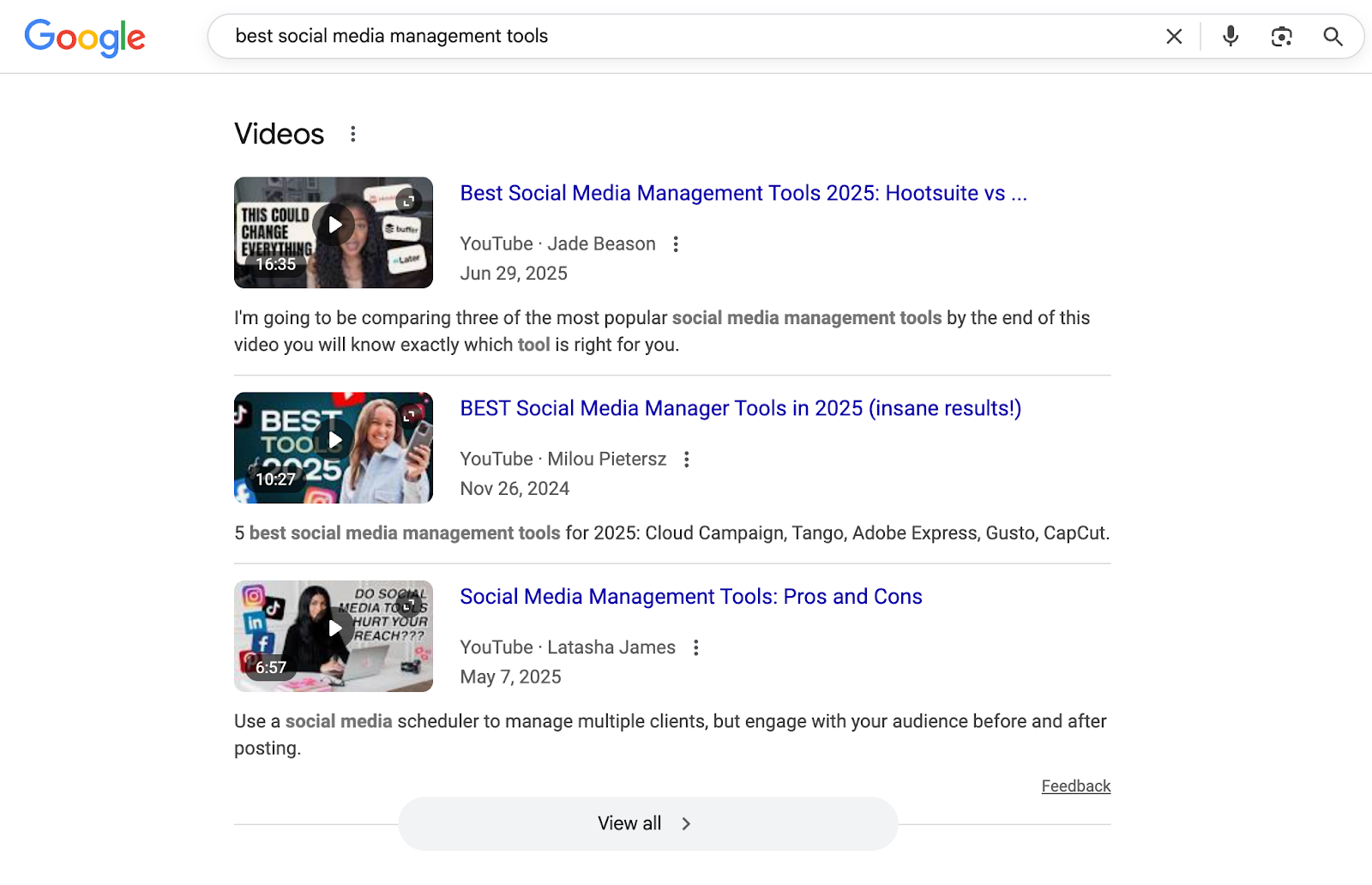The height and width of the screenshot is (885, 1372).
Task: Click the 'Nov 26, 2024' date
Action: click(x=514, y=489)
